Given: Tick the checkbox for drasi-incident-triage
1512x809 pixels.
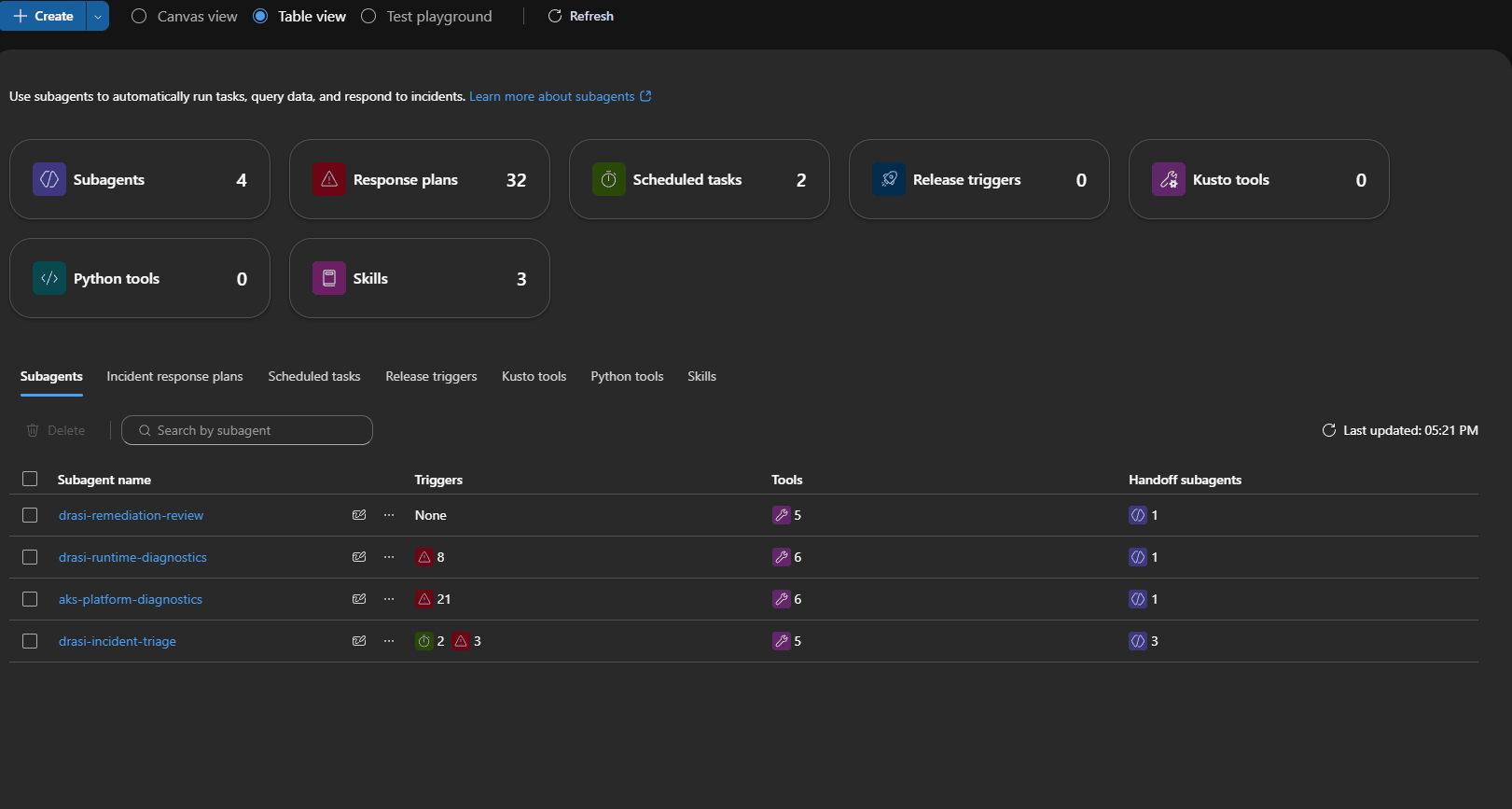Looking at the screenshot, I should pos(30,641).
